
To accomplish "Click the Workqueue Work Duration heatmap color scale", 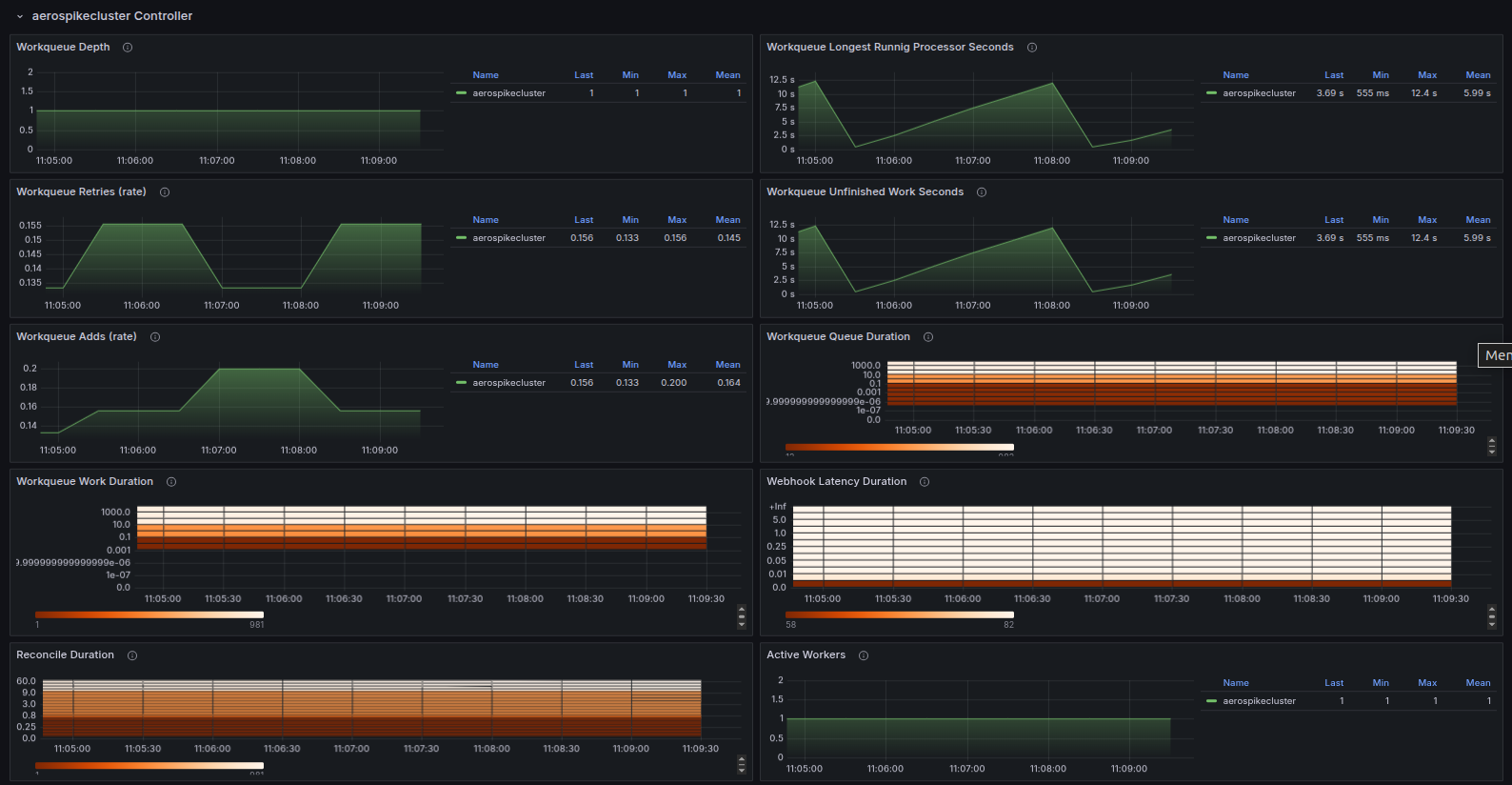I will pyautogui.click(x=149, y=615).
